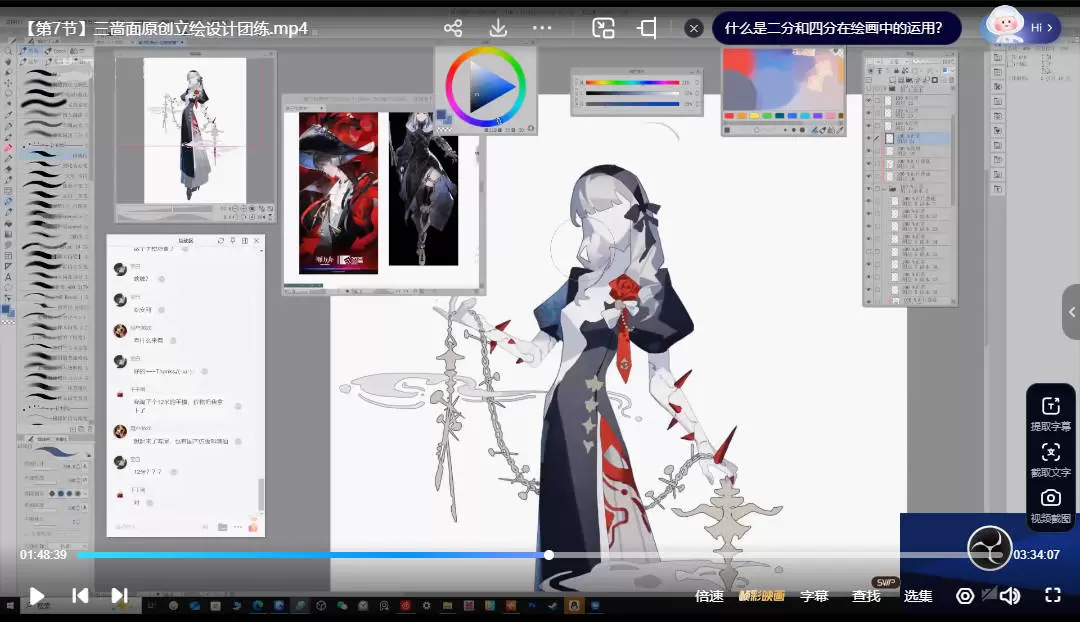The width and height of the screenshot is (1080, 622).
Task: Enable picture-in-picture mini window mode
Action: point(603,28)
